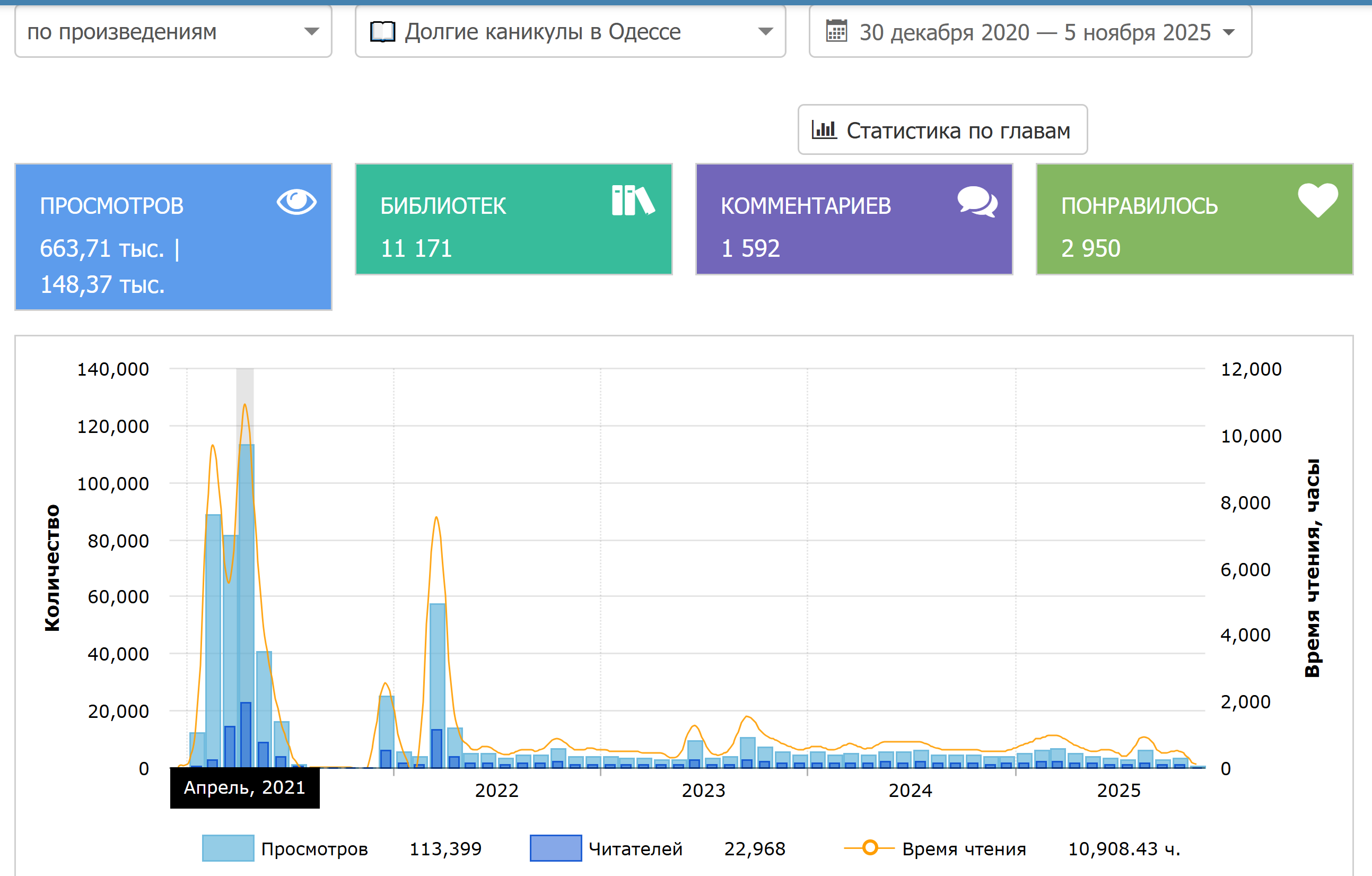The image size is (1372, 876).
Task: Click the calendar icon in the date range field
Action: click(836, 31)
